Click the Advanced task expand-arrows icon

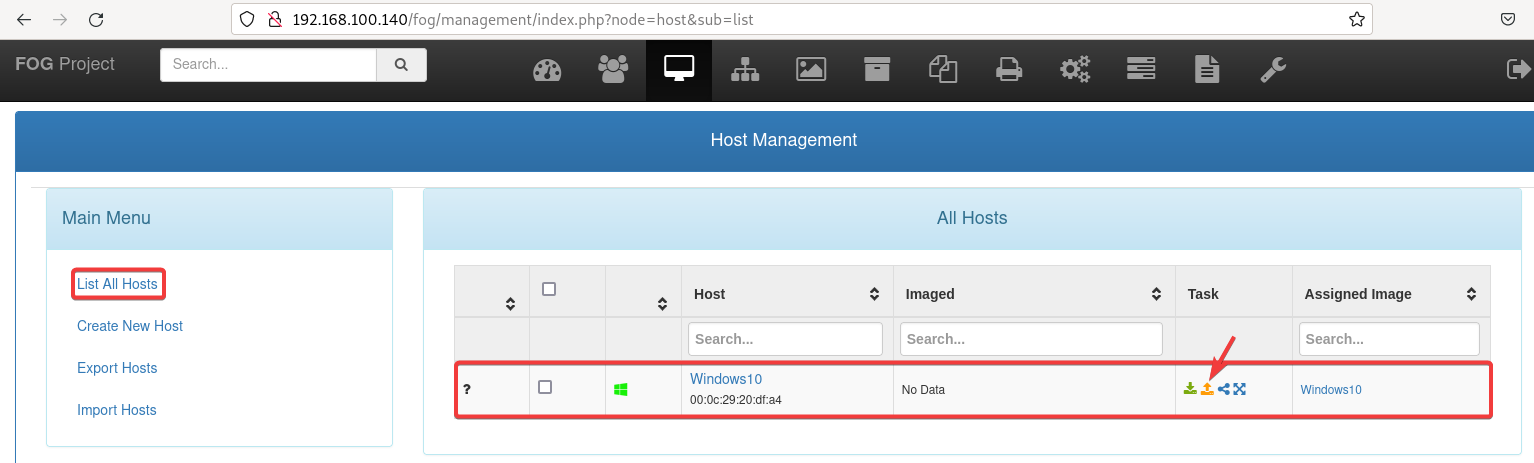tap(1240, 389)
